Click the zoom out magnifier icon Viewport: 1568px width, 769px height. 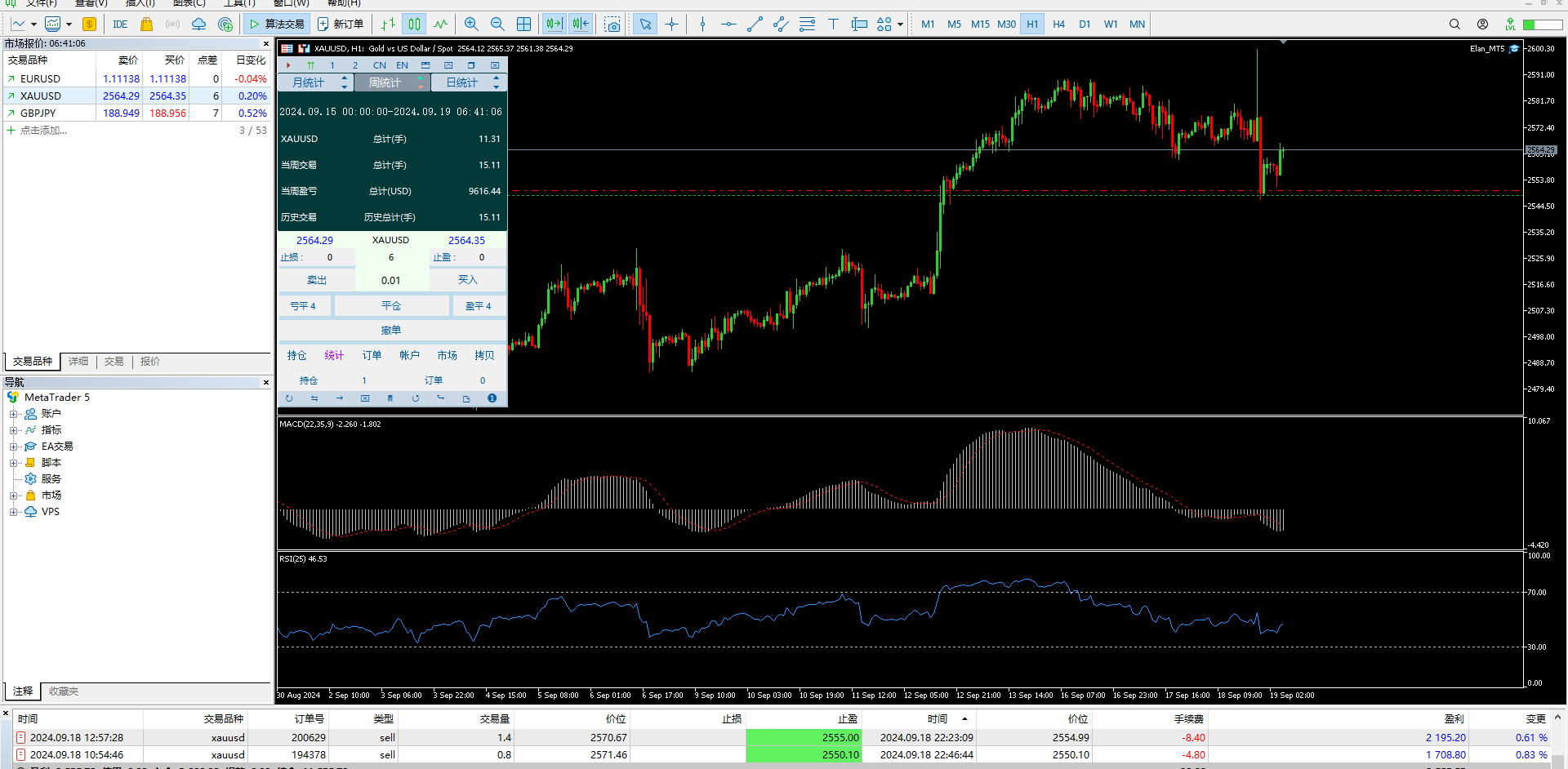tap(497, 24)
